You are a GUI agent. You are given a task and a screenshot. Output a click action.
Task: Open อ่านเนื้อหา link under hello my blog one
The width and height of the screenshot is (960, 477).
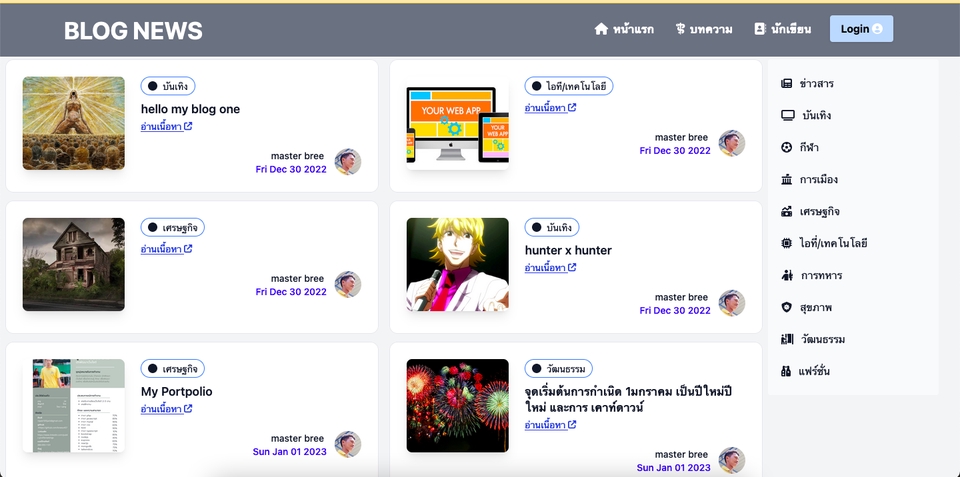pyautogui.click(x=167, y=127)
